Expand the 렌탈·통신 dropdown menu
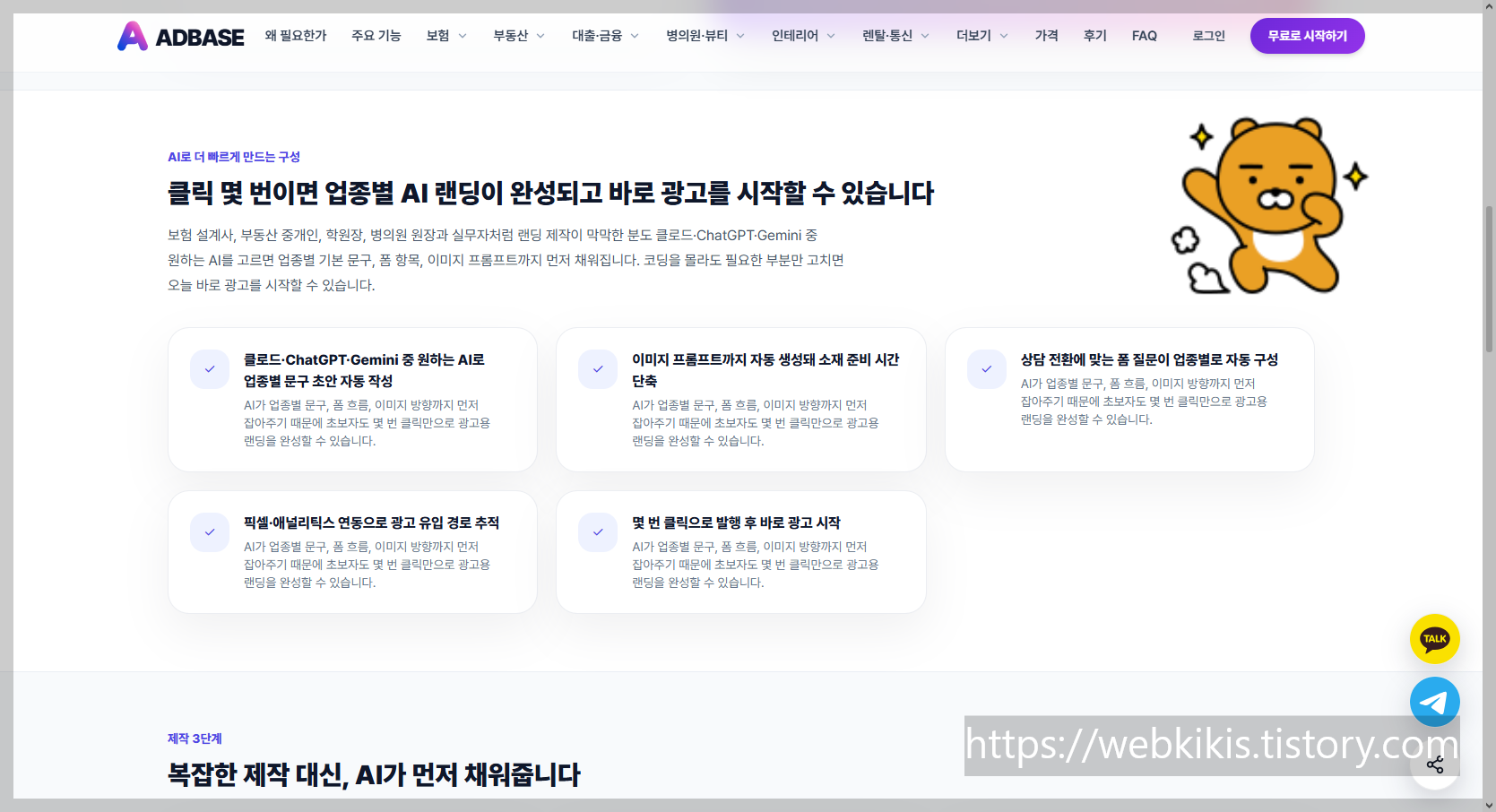The height and width of the screenshot is (812, 1496). tap(895, 36)
